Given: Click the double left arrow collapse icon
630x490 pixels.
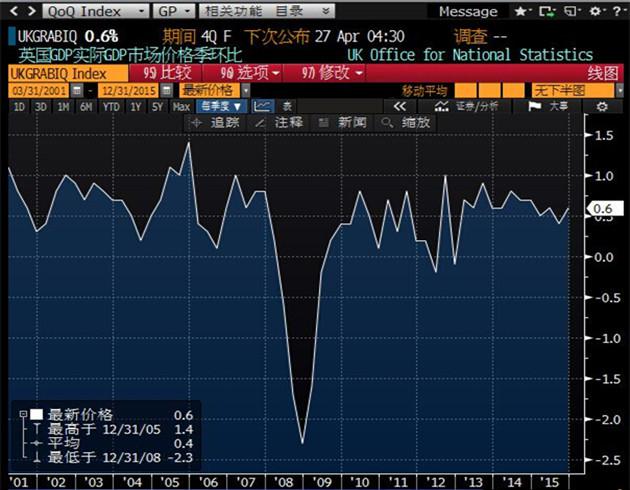Looking at the screenshot, I should click(399, 106).
